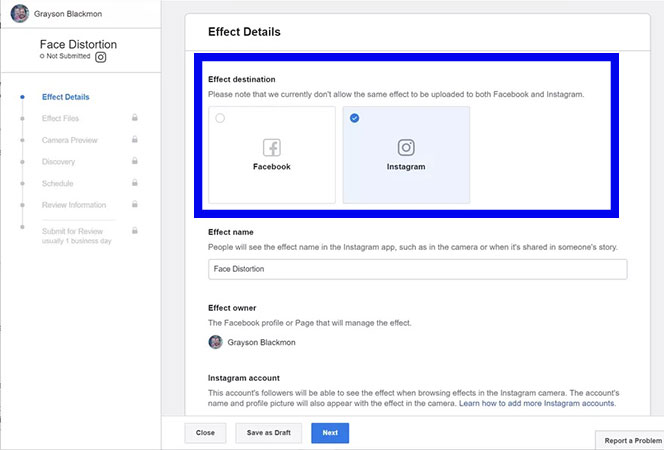The image size is (664, 450).
Task: Click Grayson Blackmon profile avatar at top
Action: tap(19, 14)
